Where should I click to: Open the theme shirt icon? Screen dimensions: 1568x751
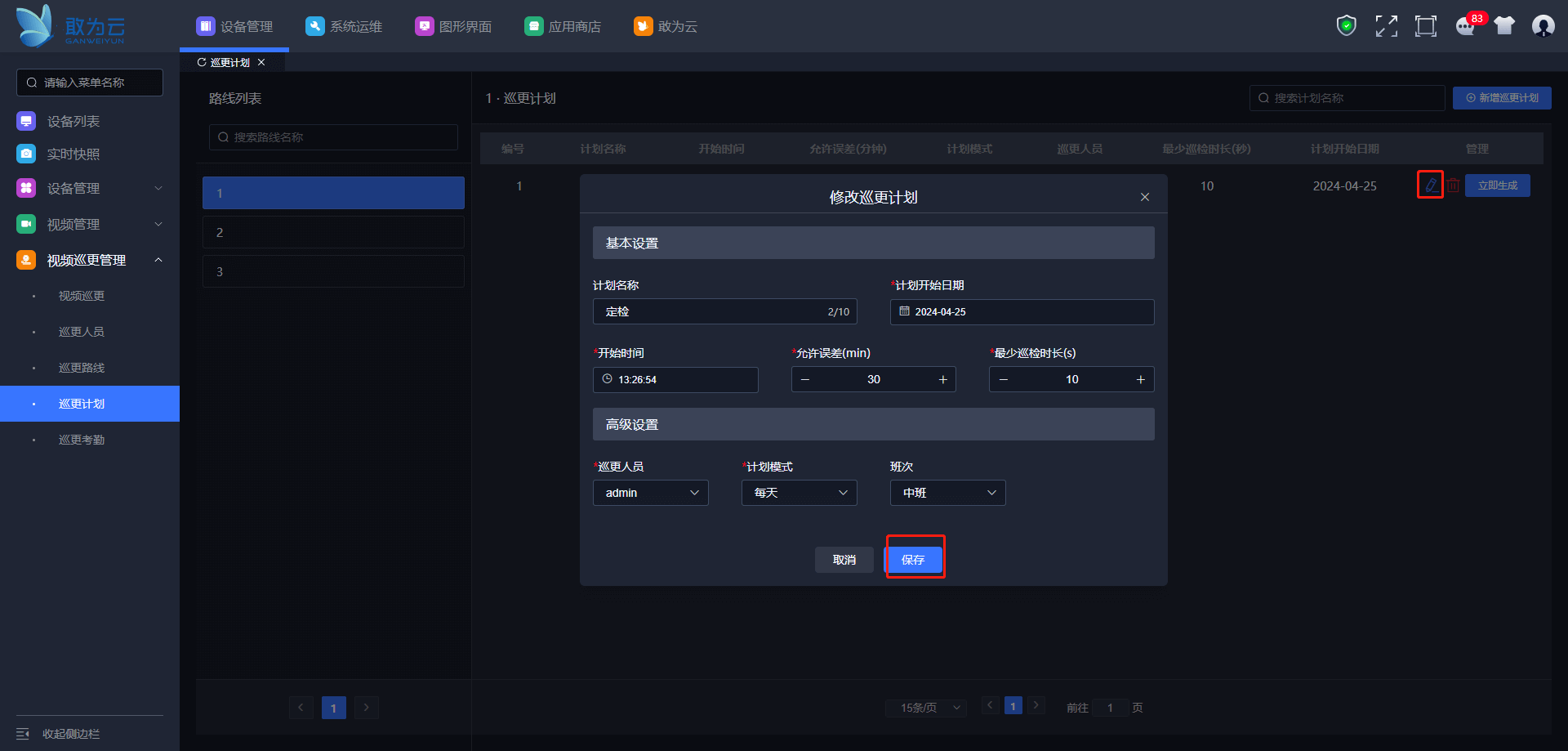[1504, 26]
